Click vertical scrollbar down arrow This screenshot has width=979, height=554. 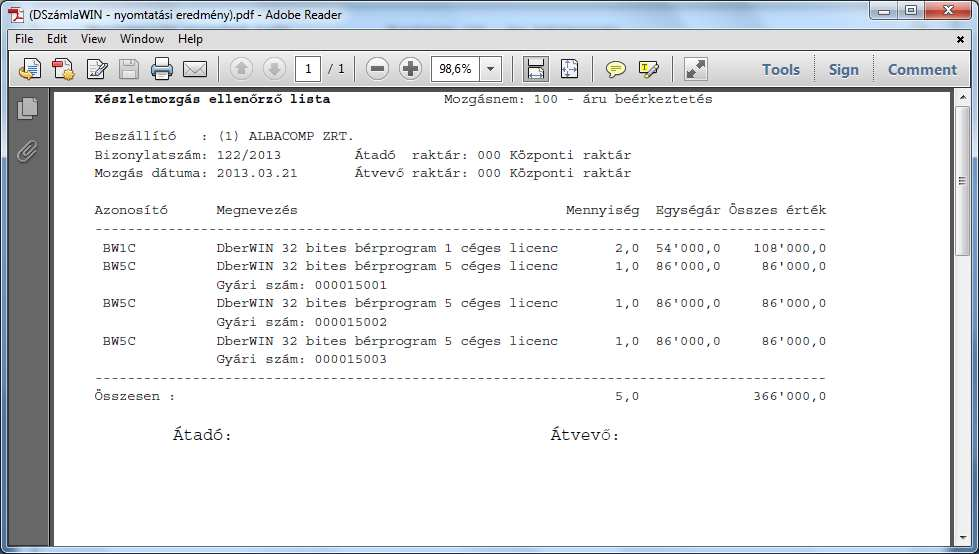[x=962, y=538]
